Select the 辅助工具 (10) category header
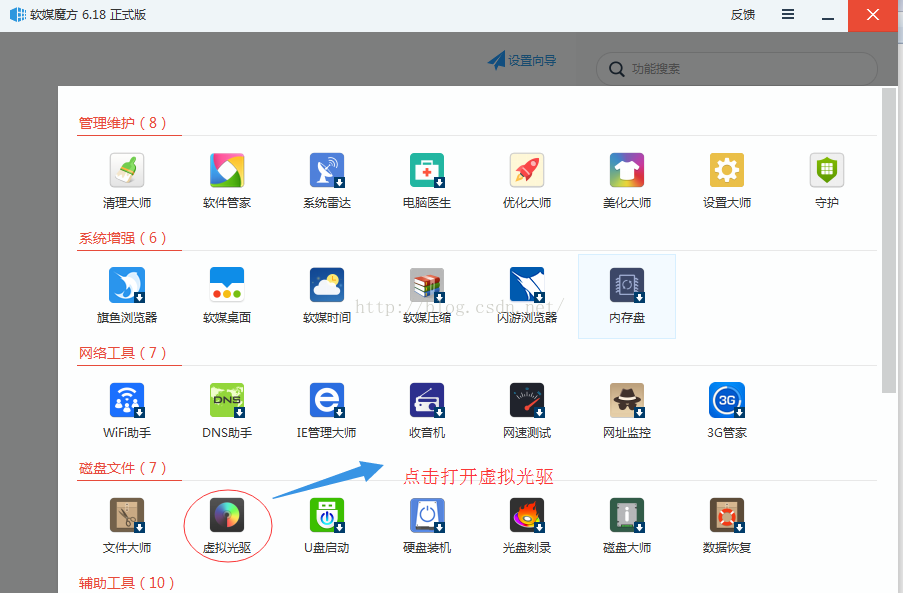 (x=127, y=583)
